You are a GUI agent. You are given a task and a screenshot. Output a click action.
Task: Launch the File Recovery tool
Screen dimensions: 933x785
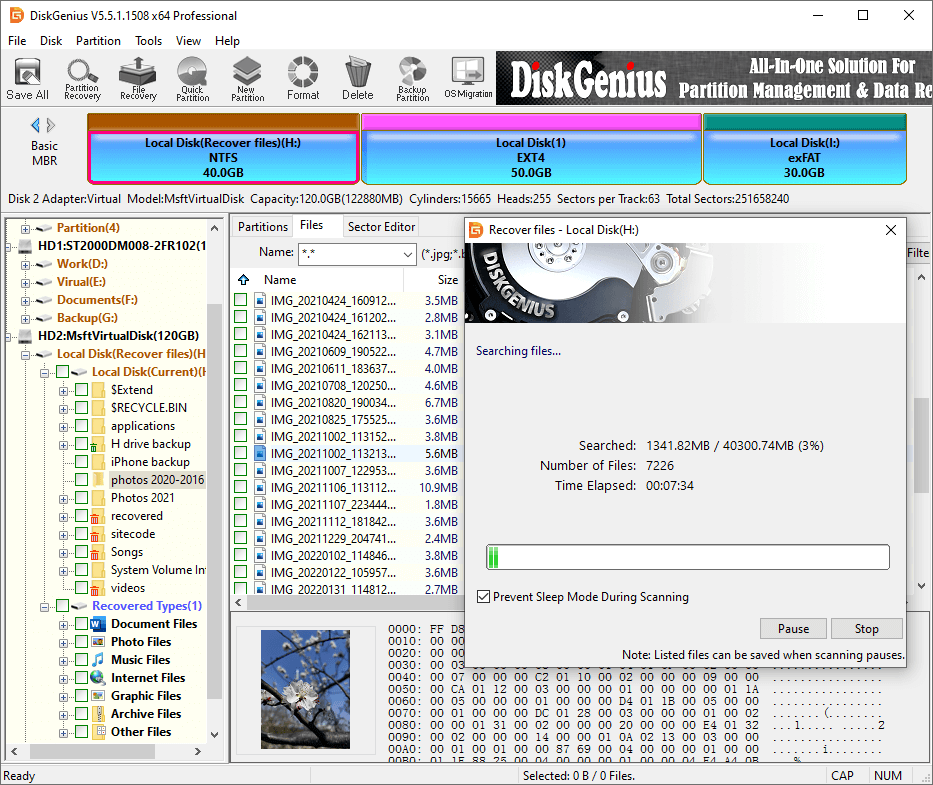click(138, 79)
